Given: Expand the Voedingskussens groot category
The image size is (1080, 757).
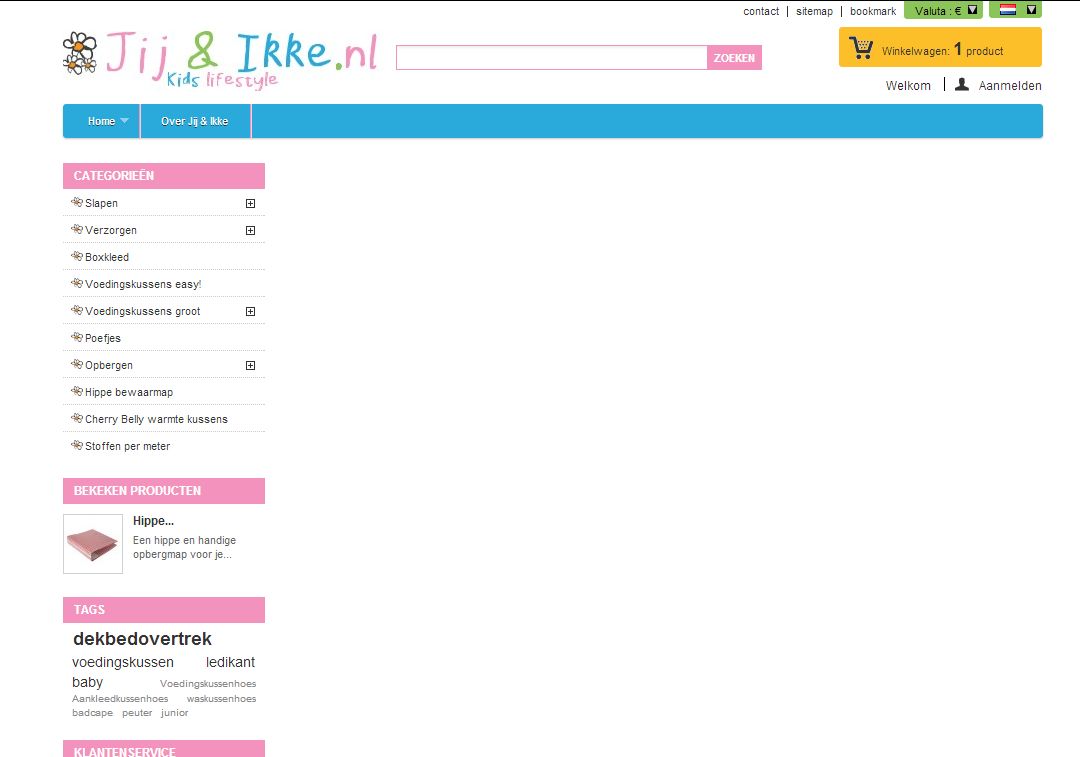Looking at the screenshot, I should click(251, 311).
